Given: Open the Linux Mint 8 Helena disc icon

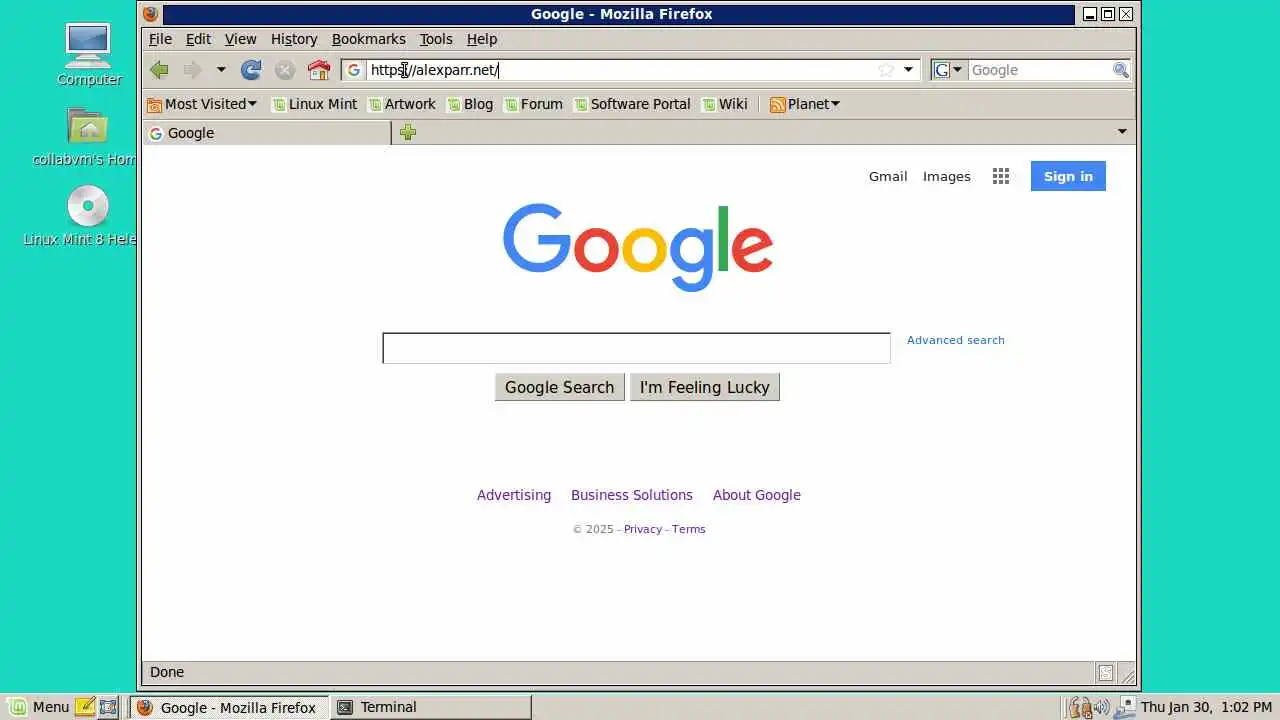Looking at the screenshot, I should (x=88, y=207).
